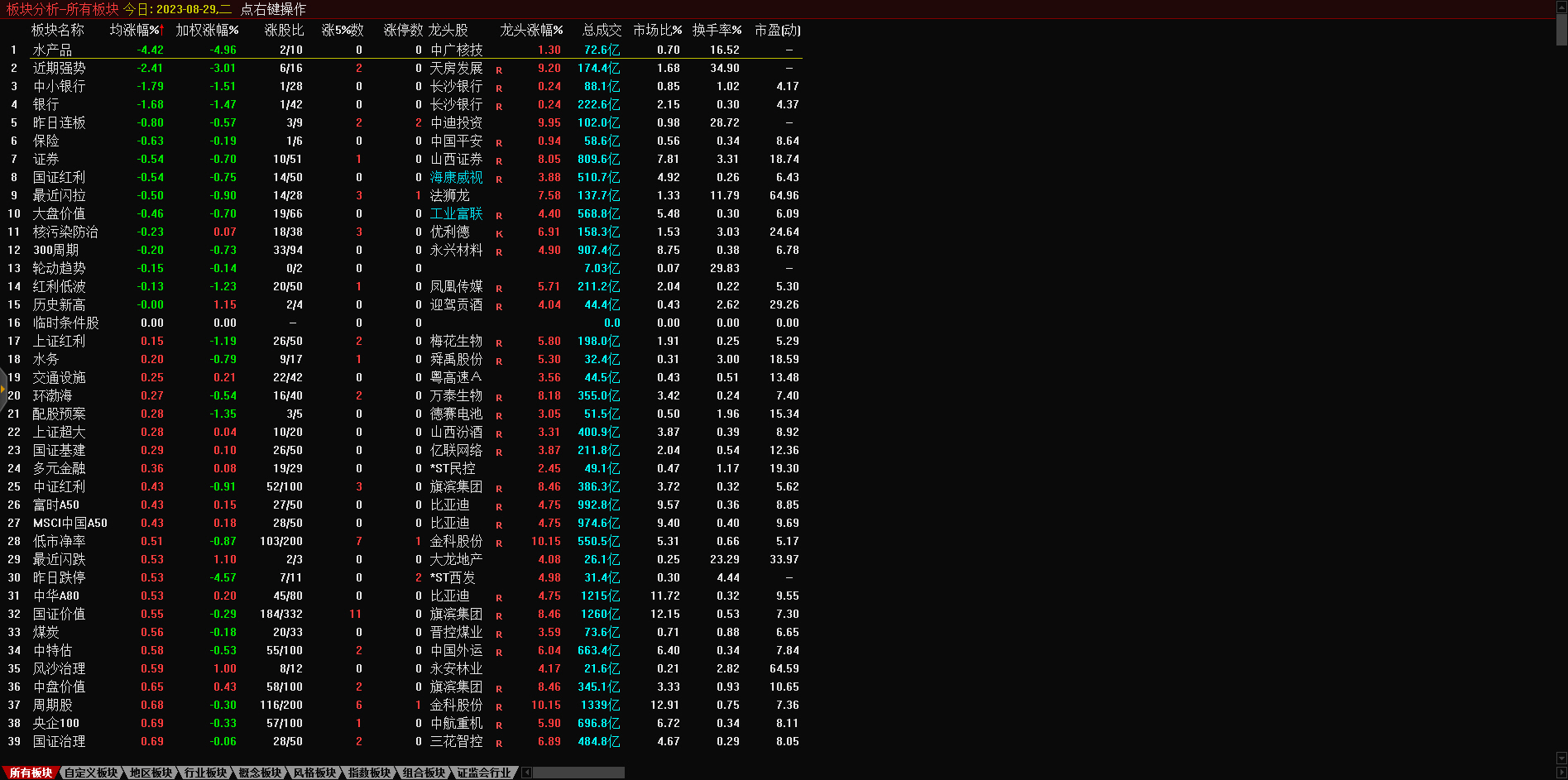Switch to the 行业板块 tab
Image resolution: width=1568 pixels, height=780 pixels.
click(x=205, y=773)
